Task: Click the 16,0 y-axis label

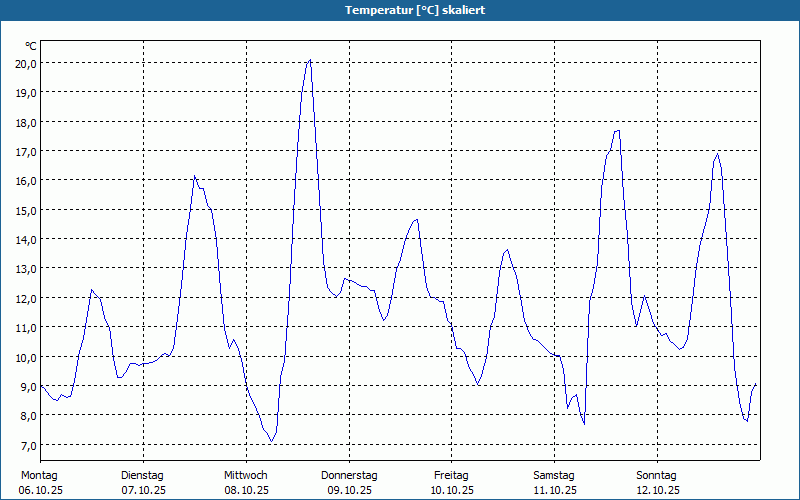Action: coord(26,181)
